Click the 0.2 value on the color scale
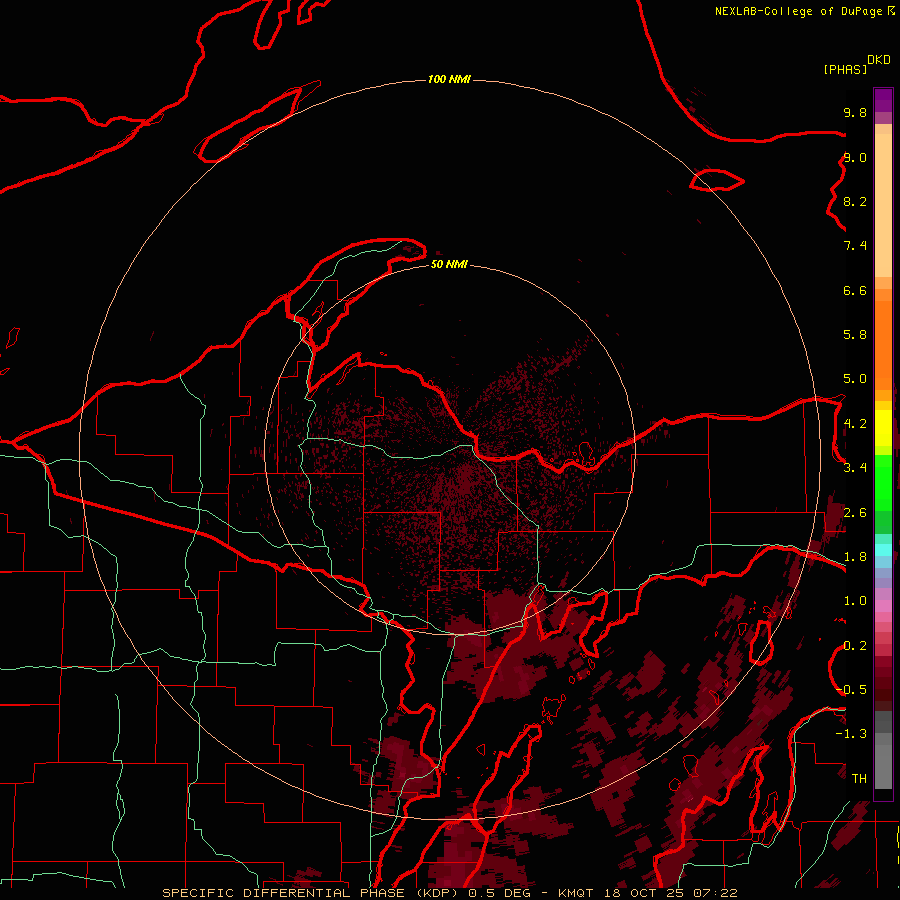This screenshot has width=900, height=900. 855,646
